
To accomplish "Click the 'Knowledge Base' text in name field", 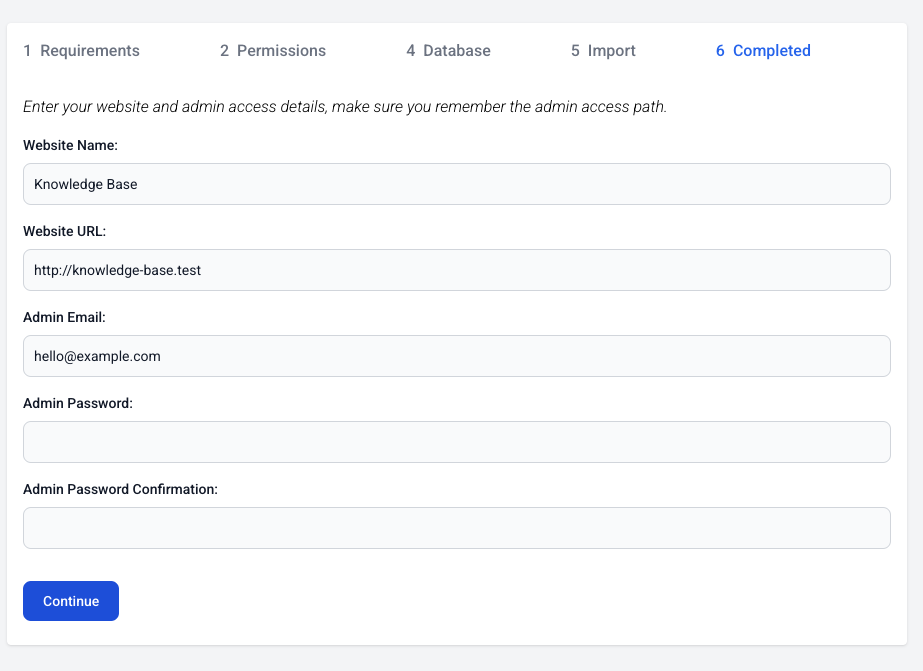I will click(85, 184).
